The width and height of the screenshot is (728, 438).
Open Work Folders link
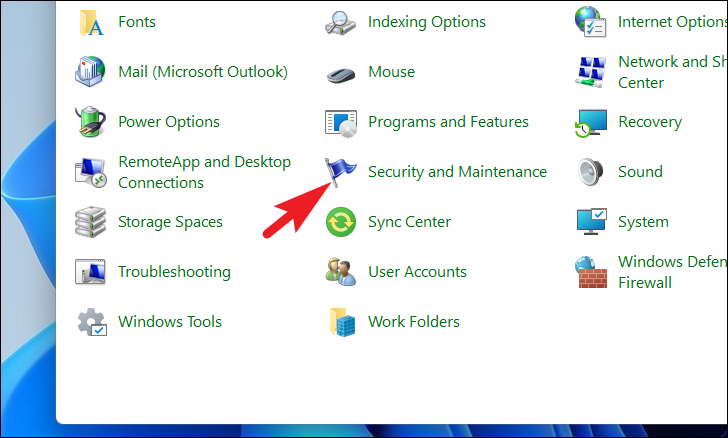pos(414,321)
